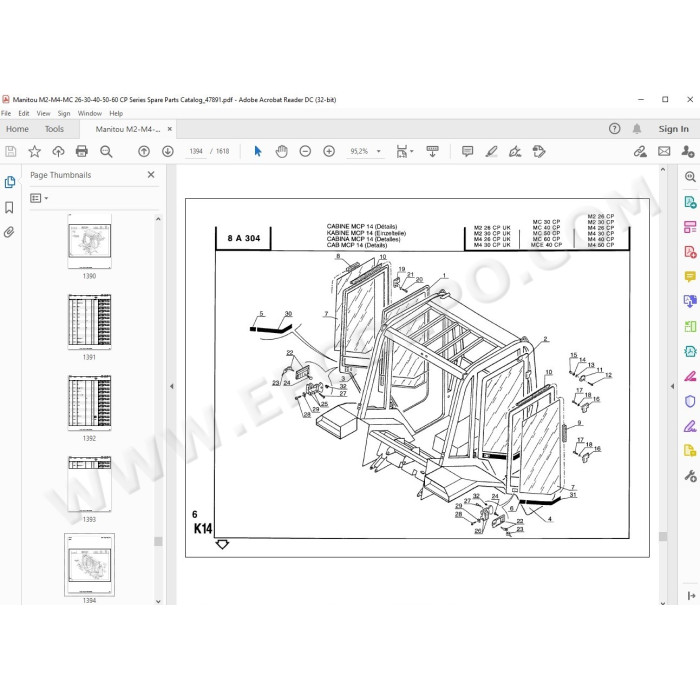Open the Create PDF tool in the right pane
The width and height of the screenshot is (700, 700).
(x=690, y=252)
